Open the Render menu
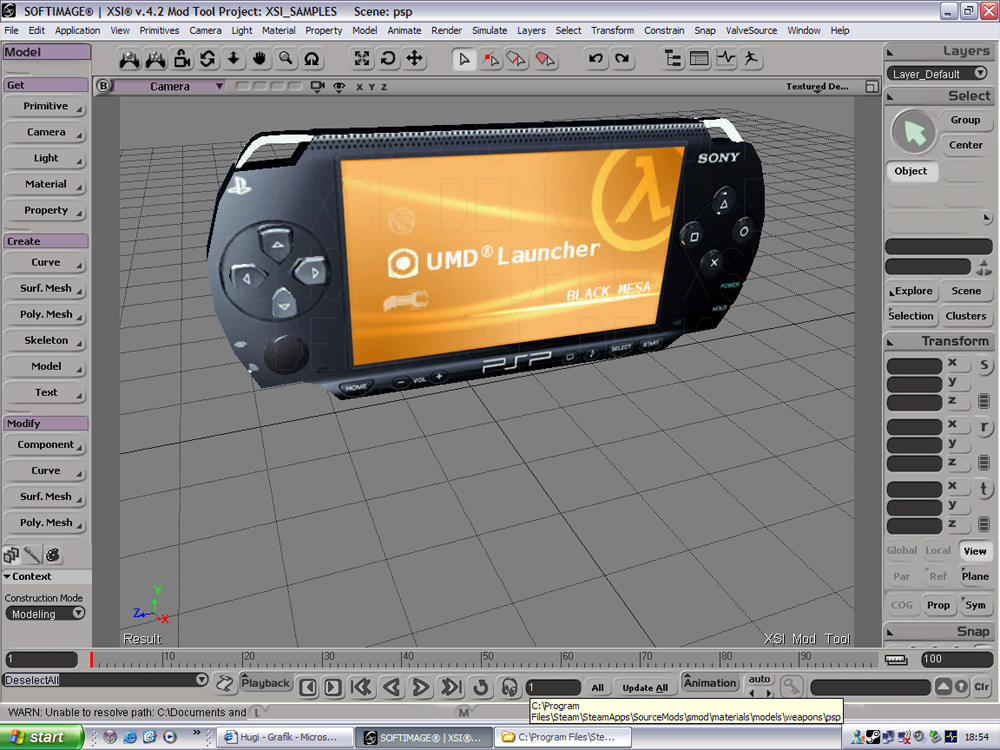This screenshot has width=1000, height=750. click(x=446, y=30)
